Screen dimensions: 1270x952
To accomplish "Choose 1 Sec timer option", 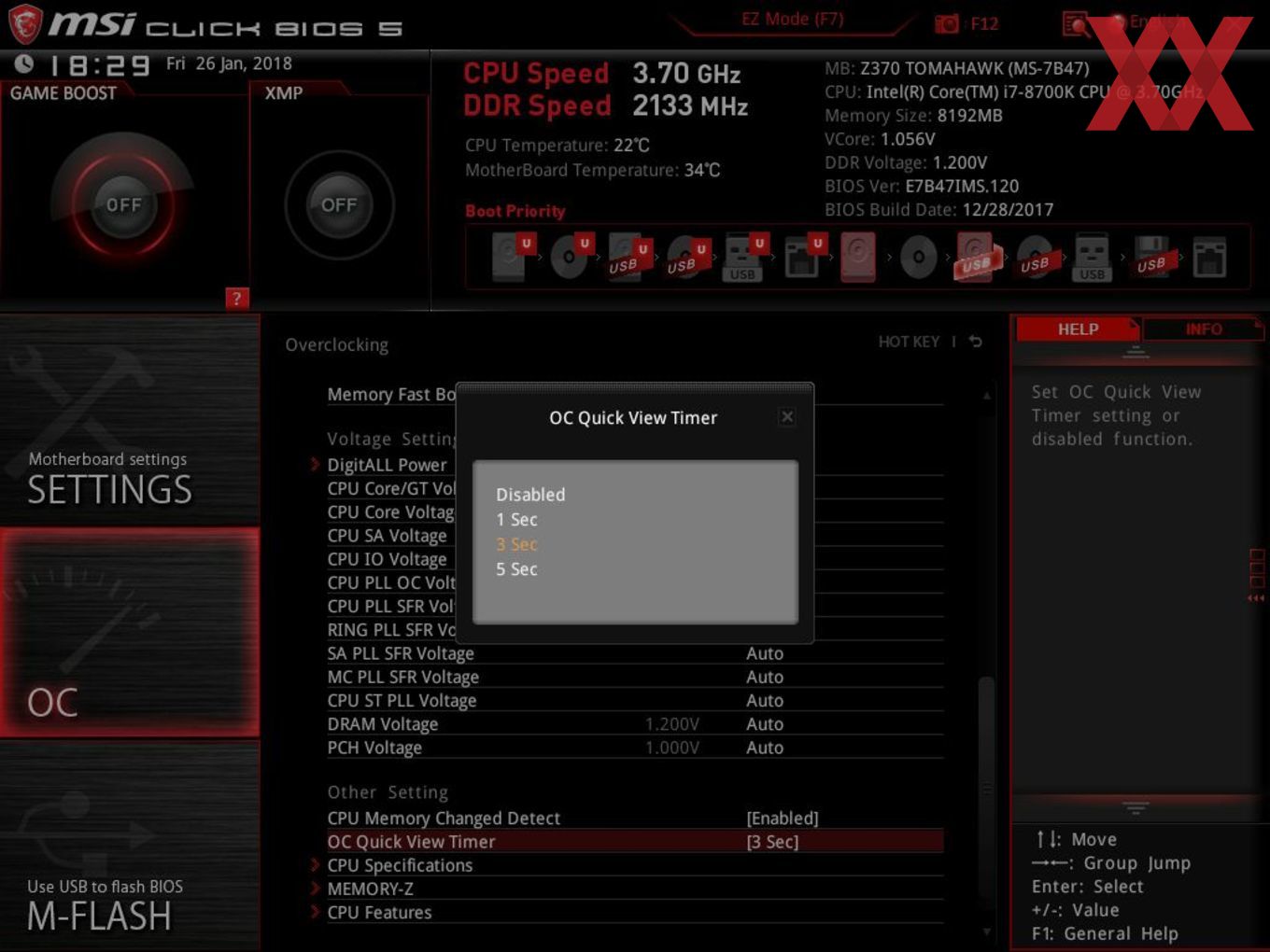I will coord(516,519).
